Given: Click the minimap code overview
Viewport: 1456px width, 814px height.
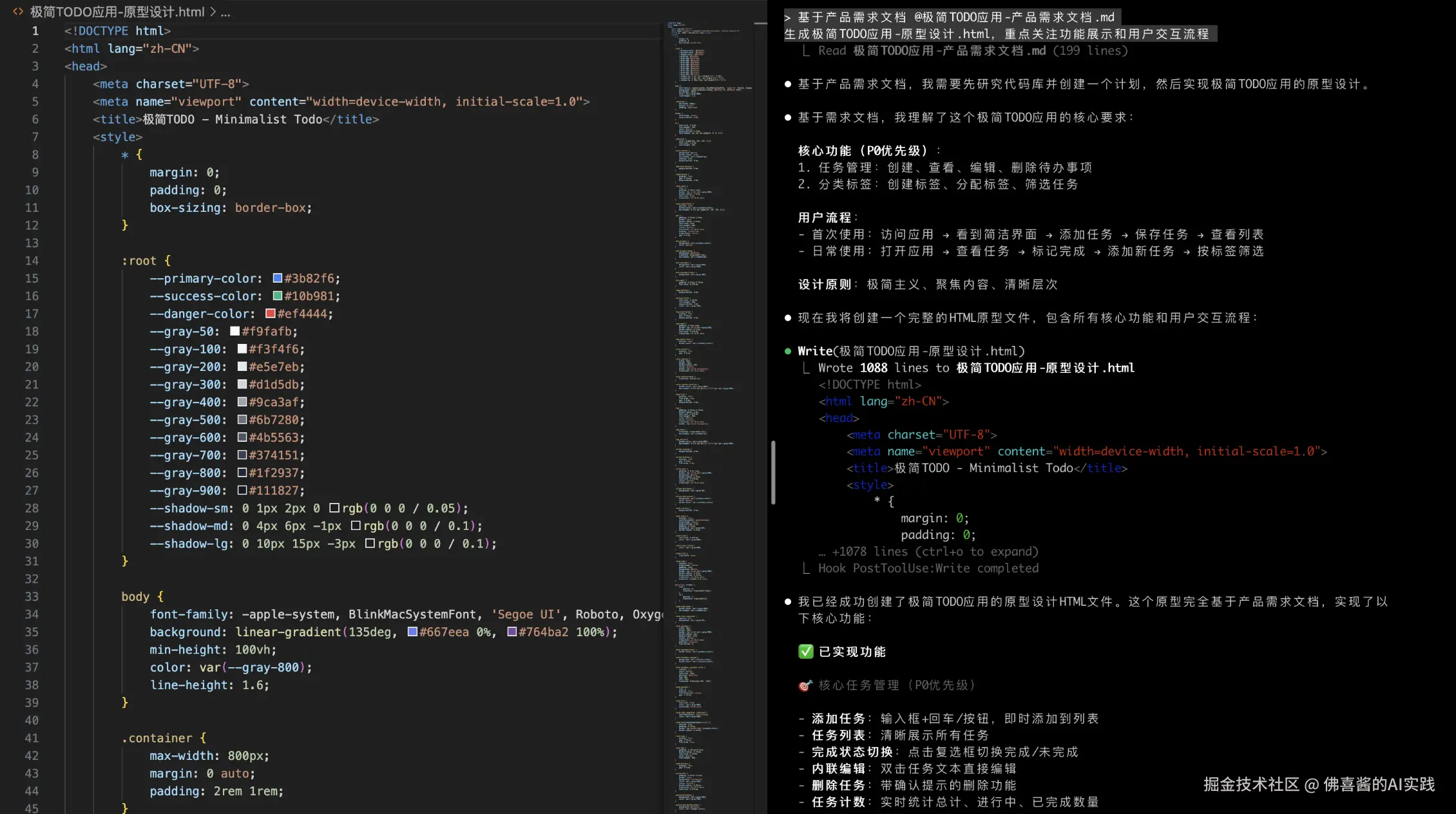Looking at the screenshot, I should point(707,386).
